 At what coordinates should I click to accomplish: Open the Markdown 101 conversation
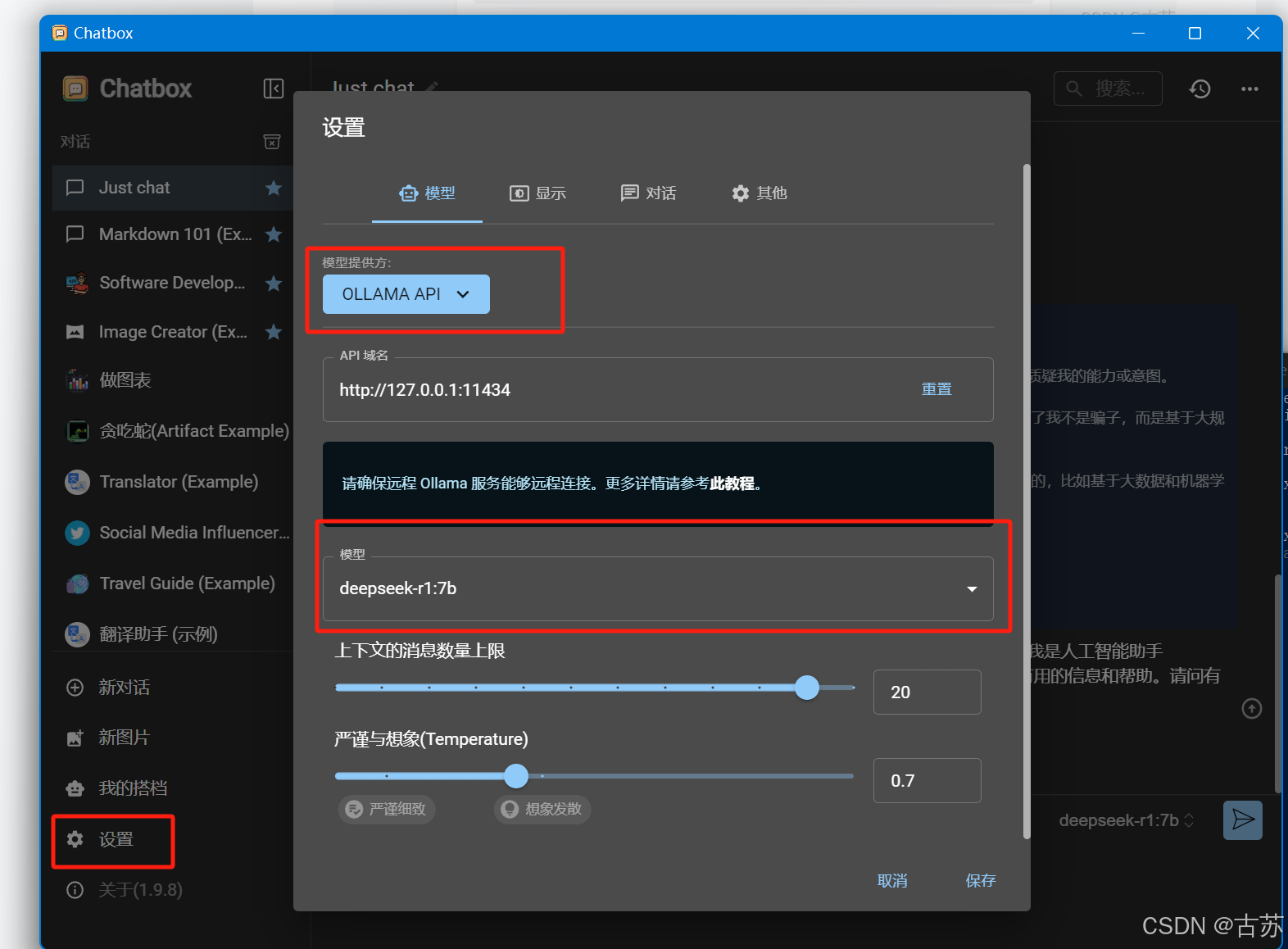172,234
